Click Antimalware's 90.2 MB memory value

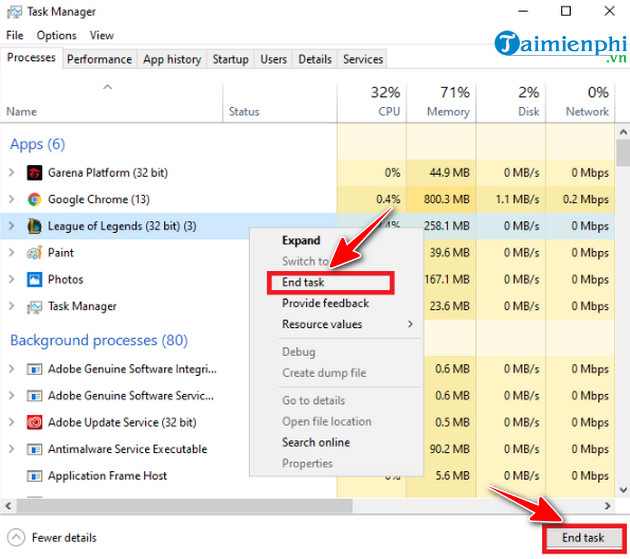(449, 449)
